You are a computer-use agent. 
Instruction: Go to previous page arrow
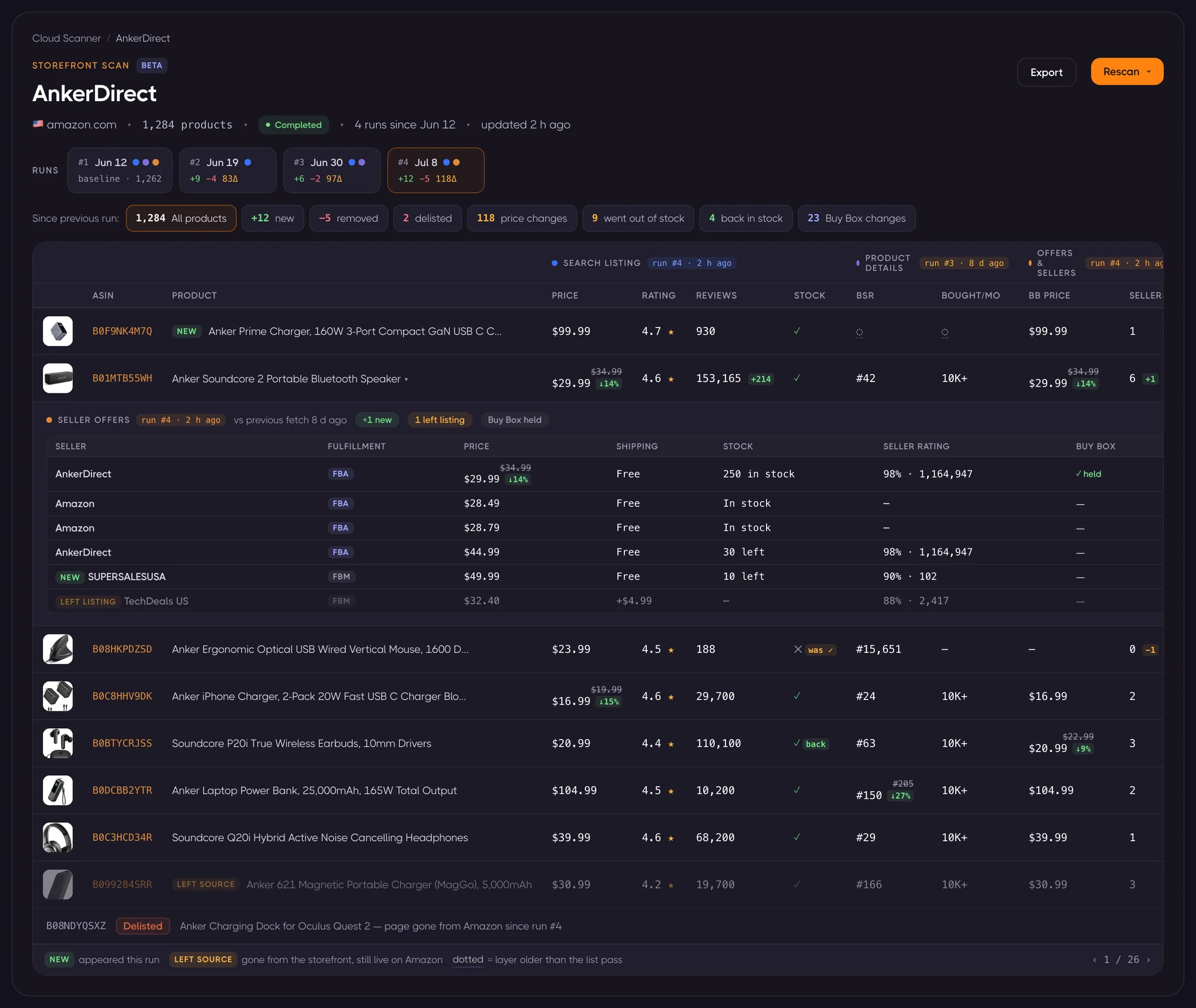click(x=1094, y=960)
